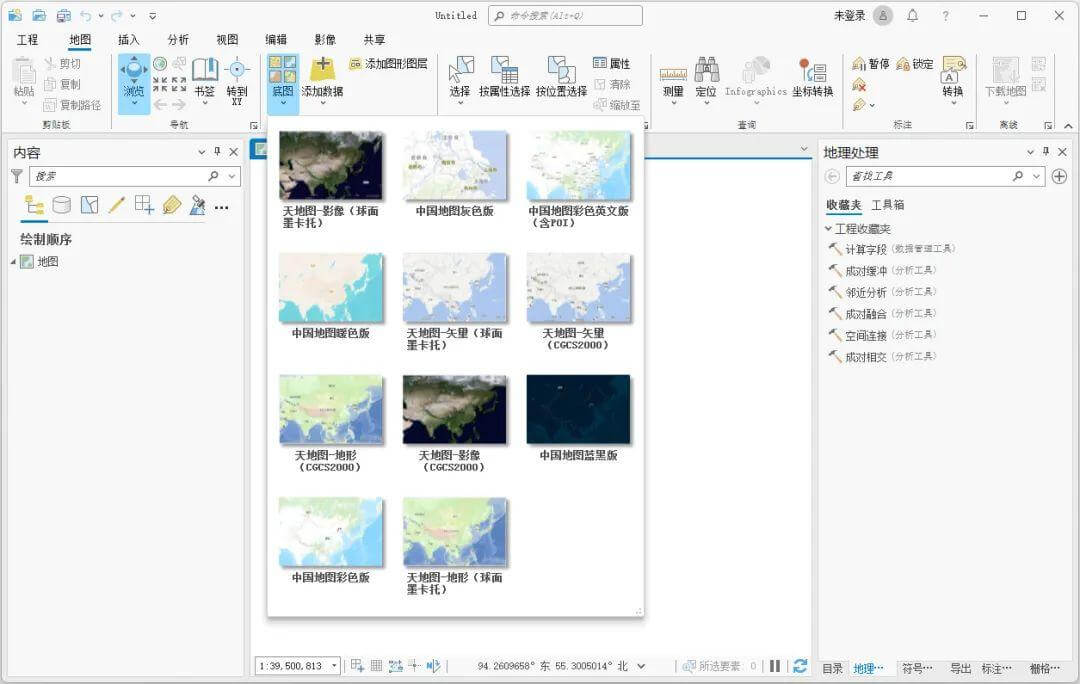Collapse the 地图 item in Contents tree
The width and height of the screenshot is (1080, 684).
[x=14, y=262]
